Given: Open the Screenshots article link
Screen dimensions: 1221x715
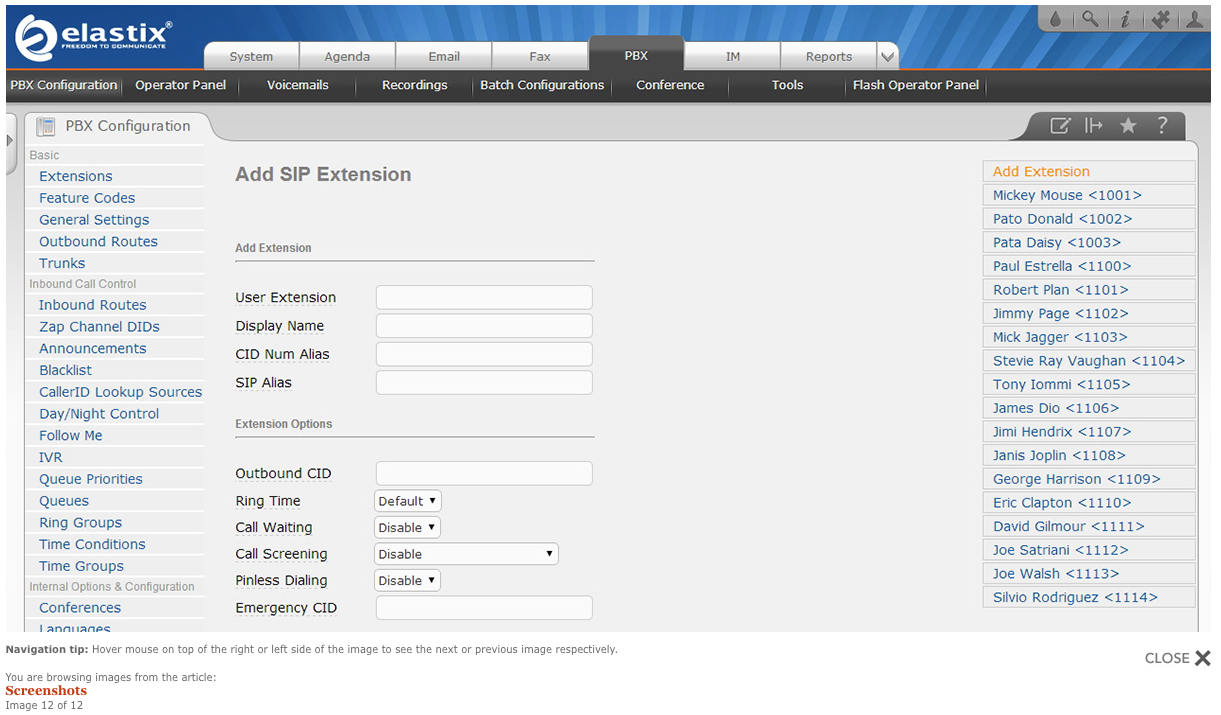Looking at the screenshot, I should [x=46, y=691].
